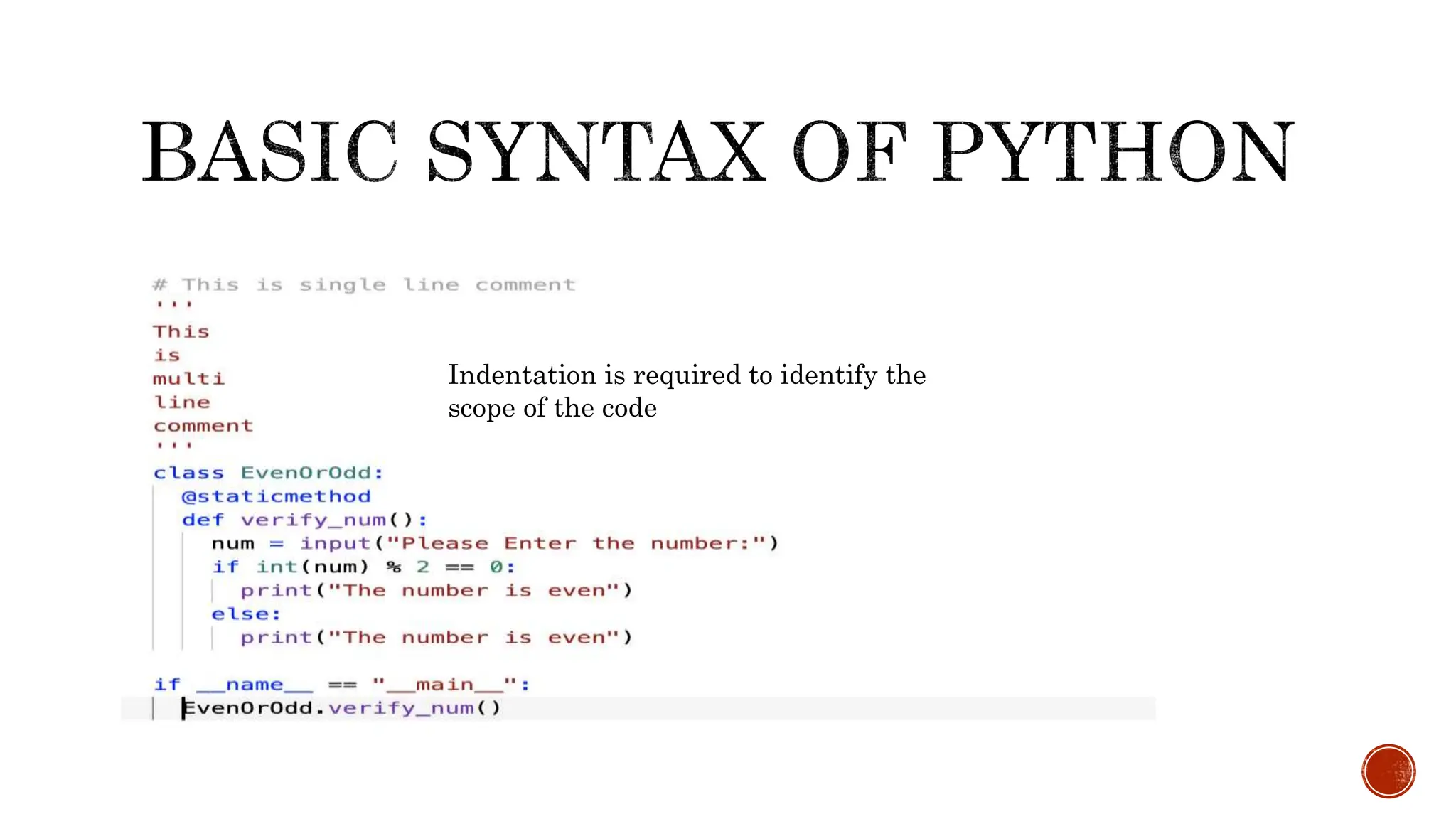The image size is (1456, 819).
Task: Click the print statement under else
Action: point(435,638)
